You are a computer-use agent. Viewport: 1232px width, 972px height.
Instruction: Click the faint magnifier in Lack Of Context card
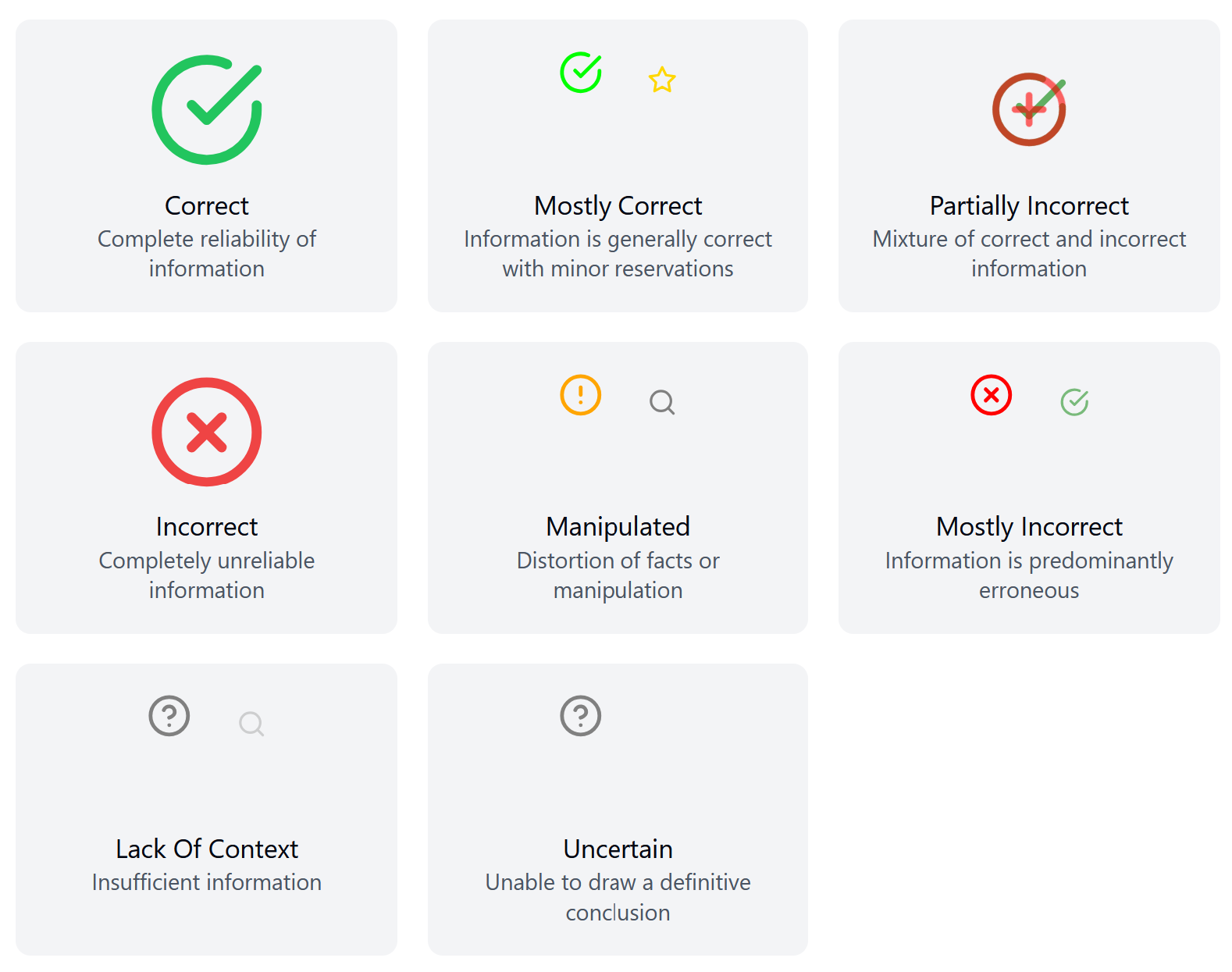[x=251, y=724]
